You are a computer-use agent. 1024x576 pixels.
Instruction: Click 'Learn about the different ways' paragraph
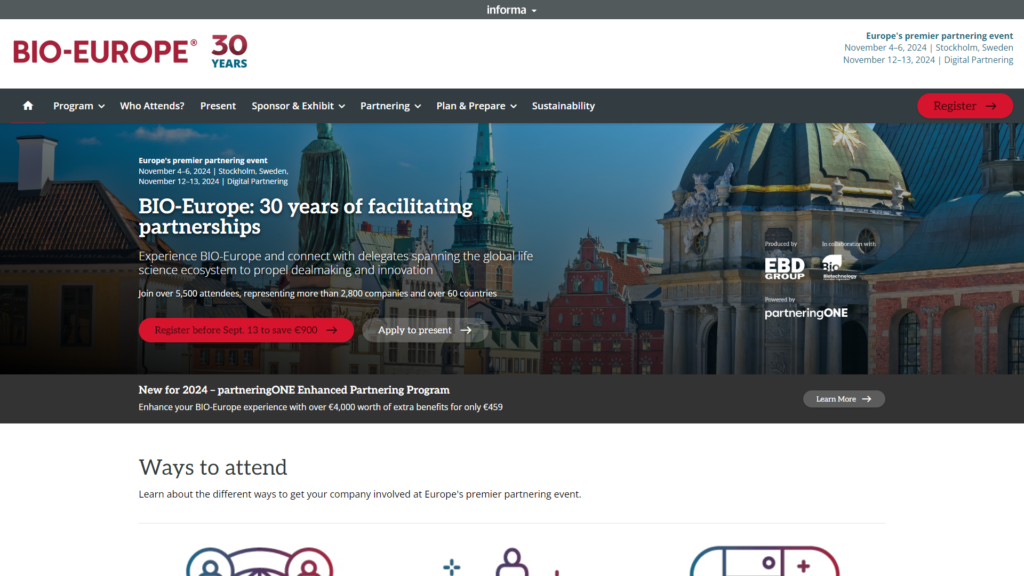pos(359,494)
